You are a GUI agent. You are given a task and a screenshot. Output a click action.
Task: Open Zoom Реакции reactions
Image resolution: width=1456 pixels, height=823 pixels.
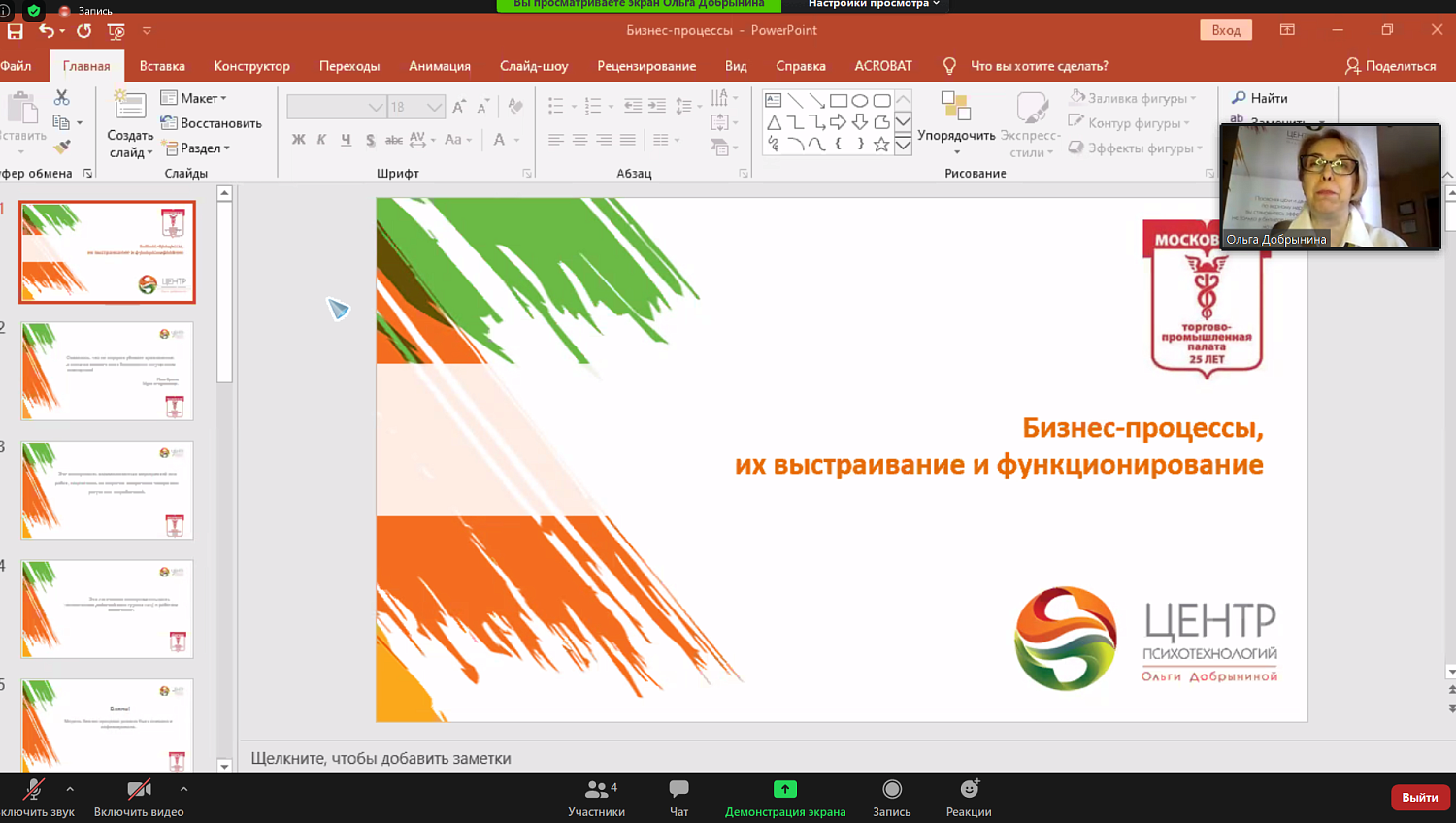coord(969,799)
